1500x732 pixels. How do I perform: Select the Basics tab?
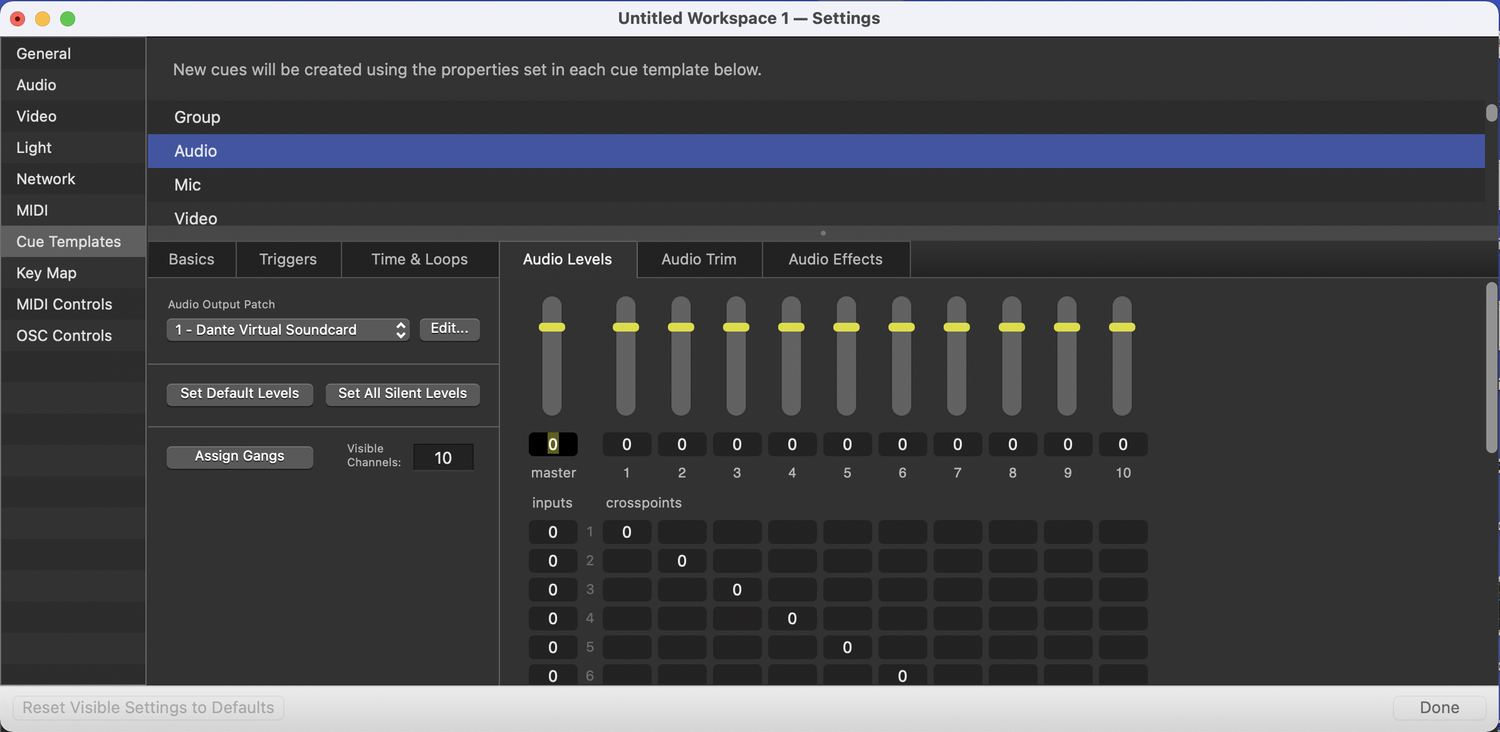point(191,259)
